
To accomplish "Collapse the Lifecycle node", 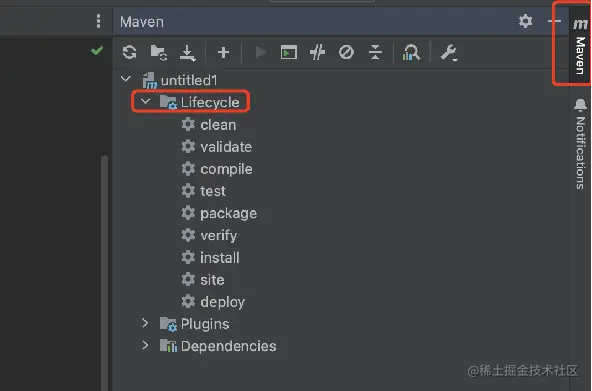I will pos(145,101).
